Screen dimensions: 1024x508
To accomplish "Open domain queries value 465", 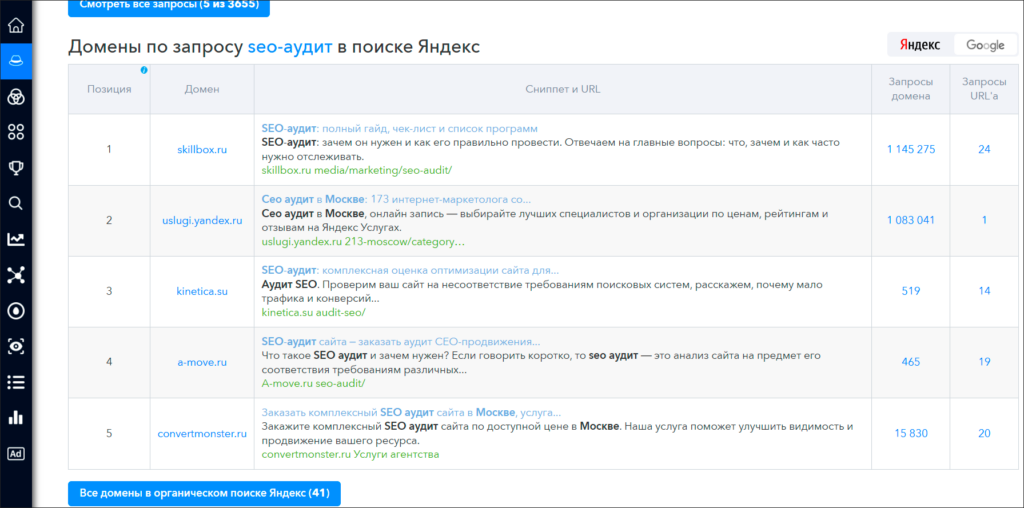I will pos(910,362).
